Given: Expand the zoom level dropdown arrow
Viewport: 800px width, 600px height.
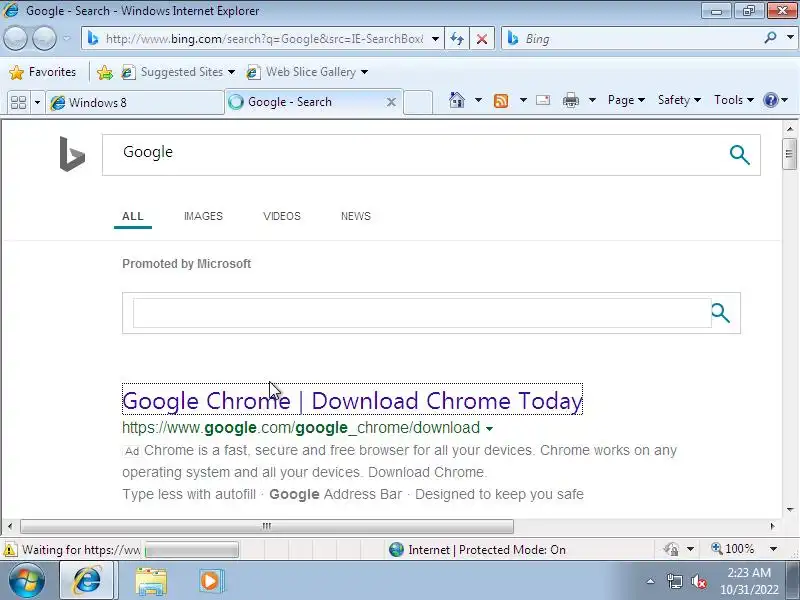Looking at the screenshot, I should coord(773,549).
